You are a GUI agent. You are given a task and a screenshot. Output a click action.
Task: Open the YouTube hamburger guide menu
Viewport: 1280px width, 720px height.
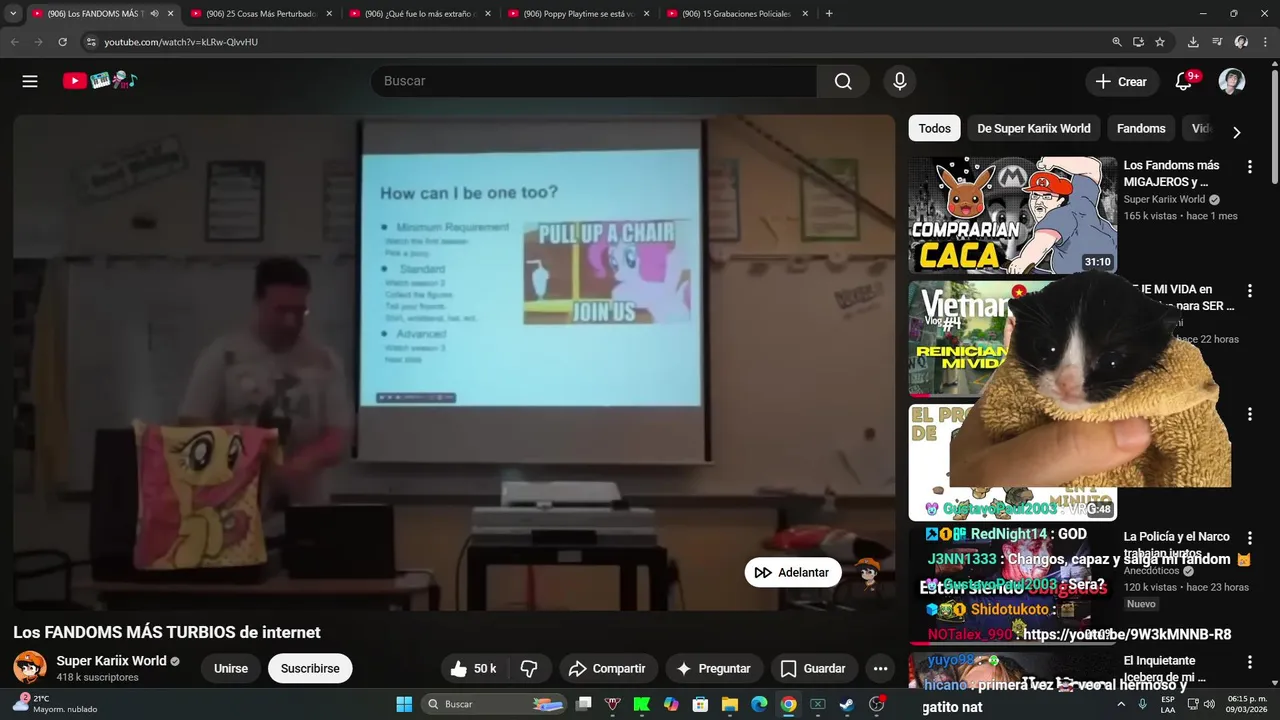coord(30,81)
